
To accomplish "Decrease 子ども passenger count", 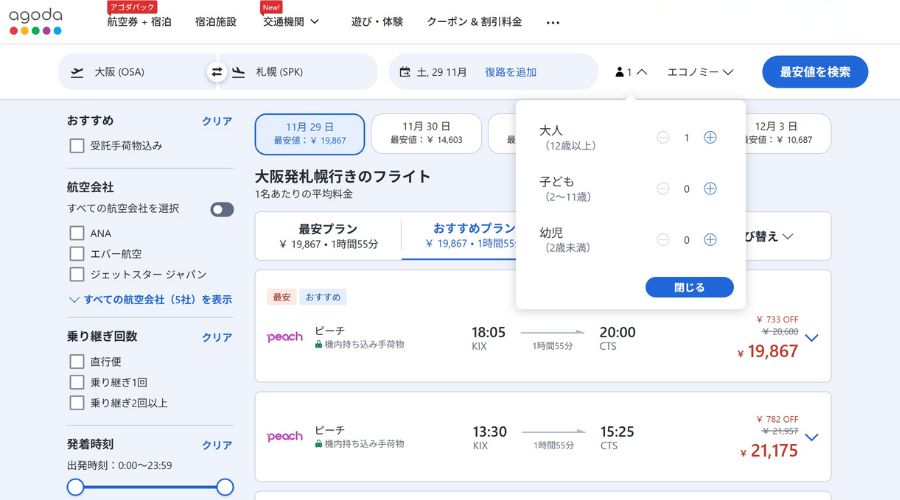I will click(663, 189).
